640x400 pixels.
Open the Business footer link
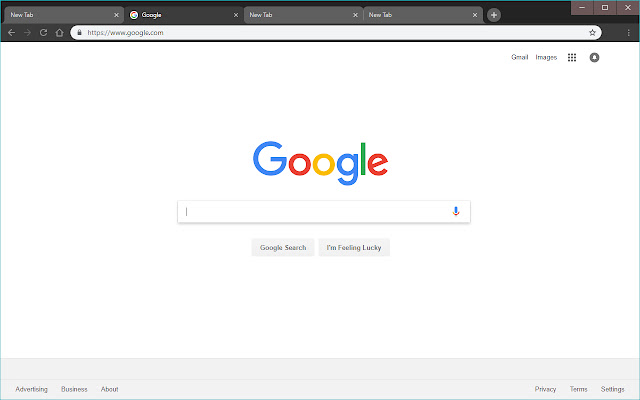[74, 389]
